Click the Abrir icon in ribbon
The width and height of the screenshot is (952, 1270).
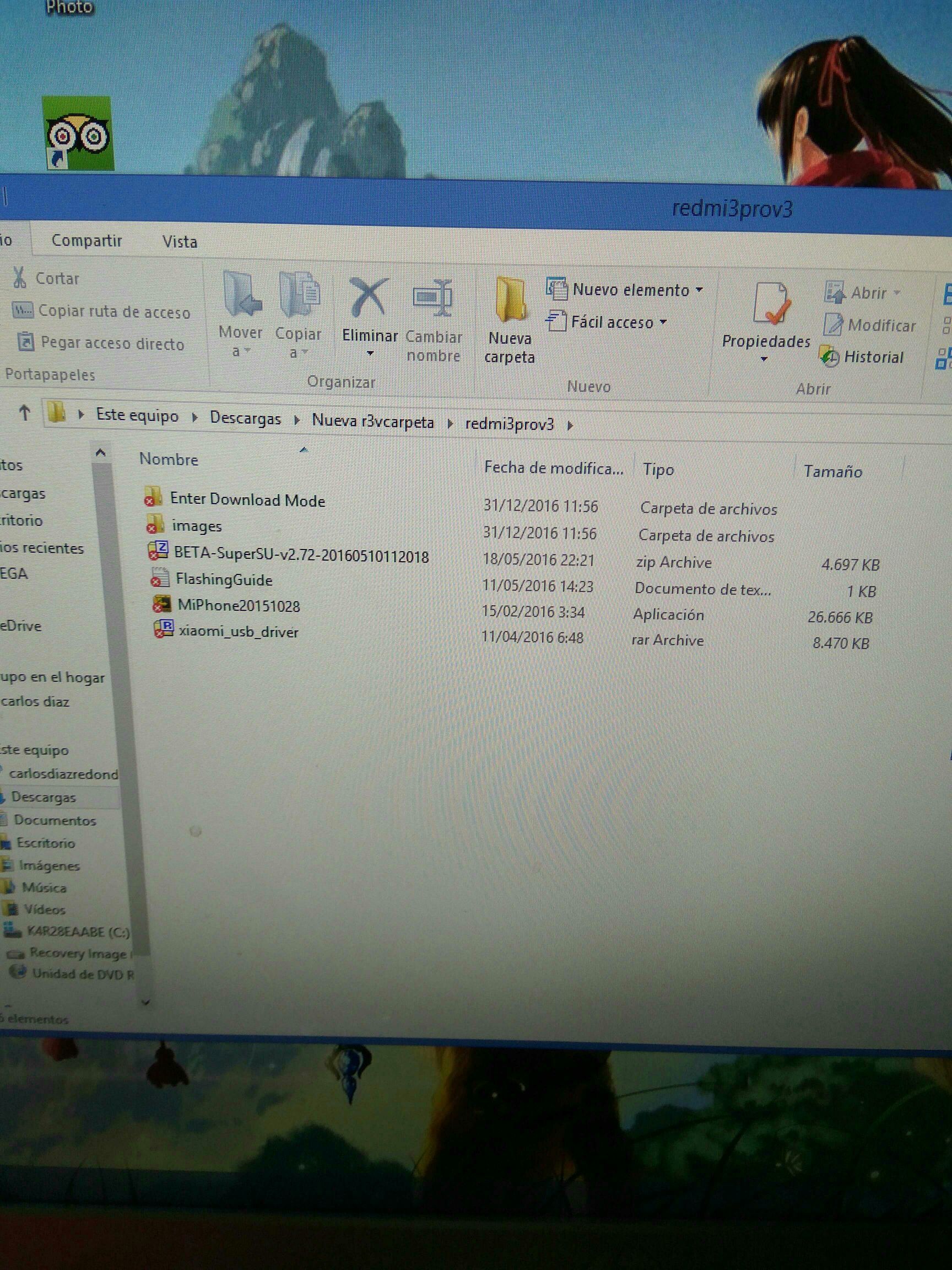click(834, 292)
